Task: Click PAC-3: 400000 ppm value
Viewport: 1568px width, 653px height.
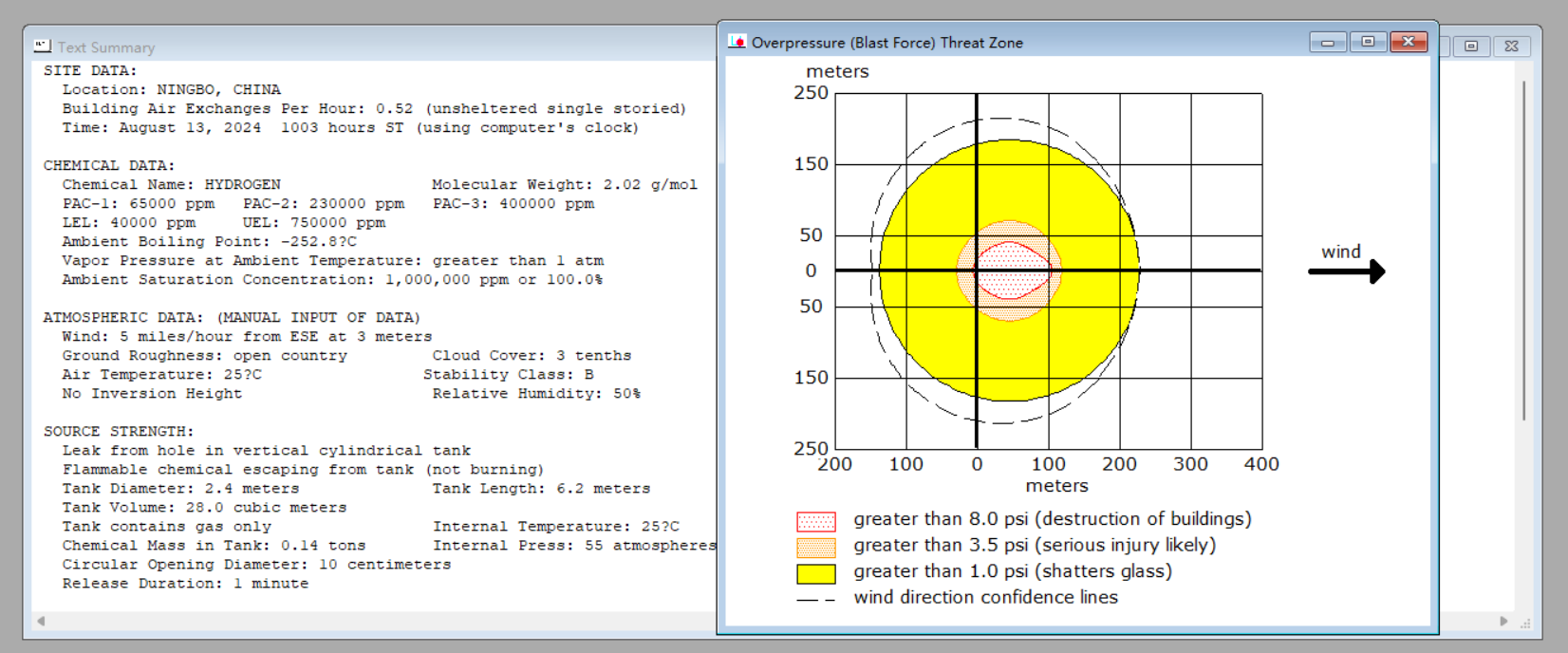Action: click(x=513, y=204)
